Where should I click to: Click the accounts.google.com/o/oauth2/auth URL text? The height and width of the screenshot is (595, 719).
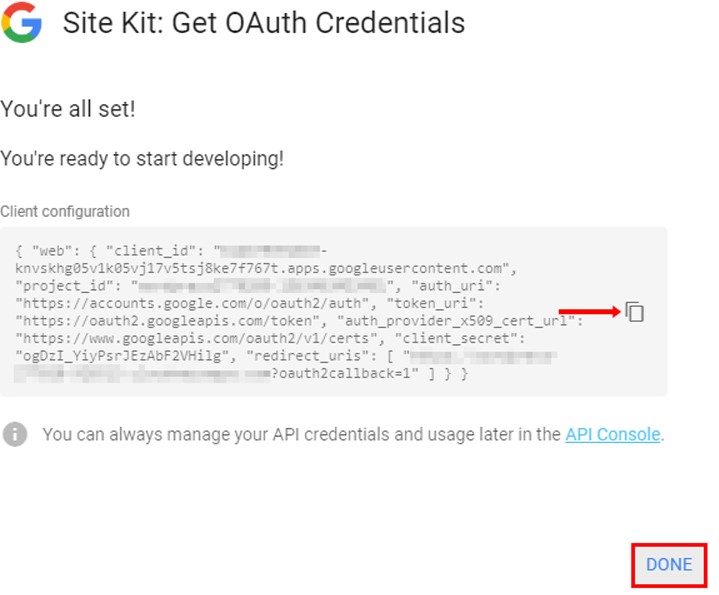click(193, 303)
